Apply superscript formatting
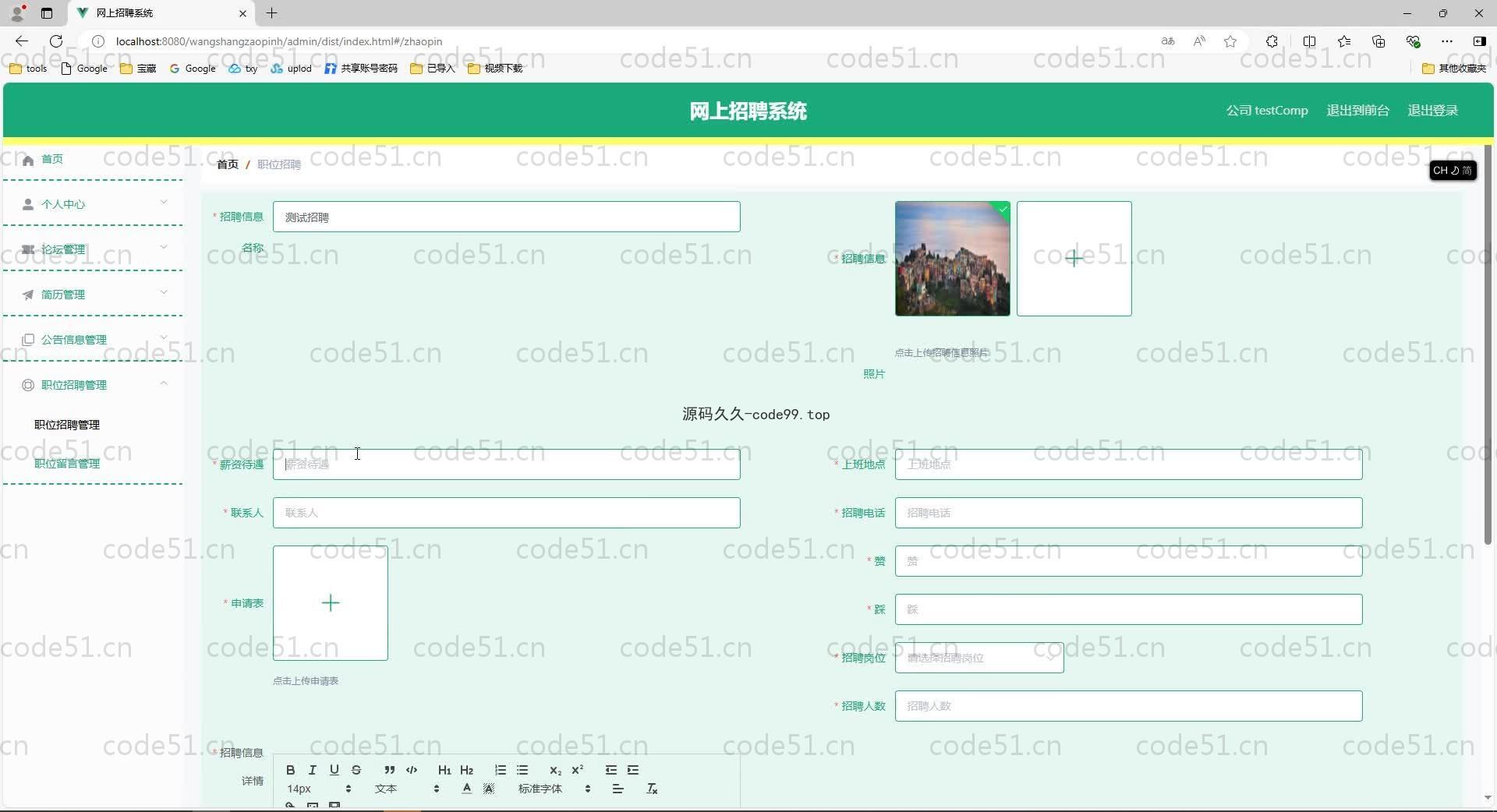The width and height of the screenshot is (1497, 812). pyautogui.click(x=578, y=770)
